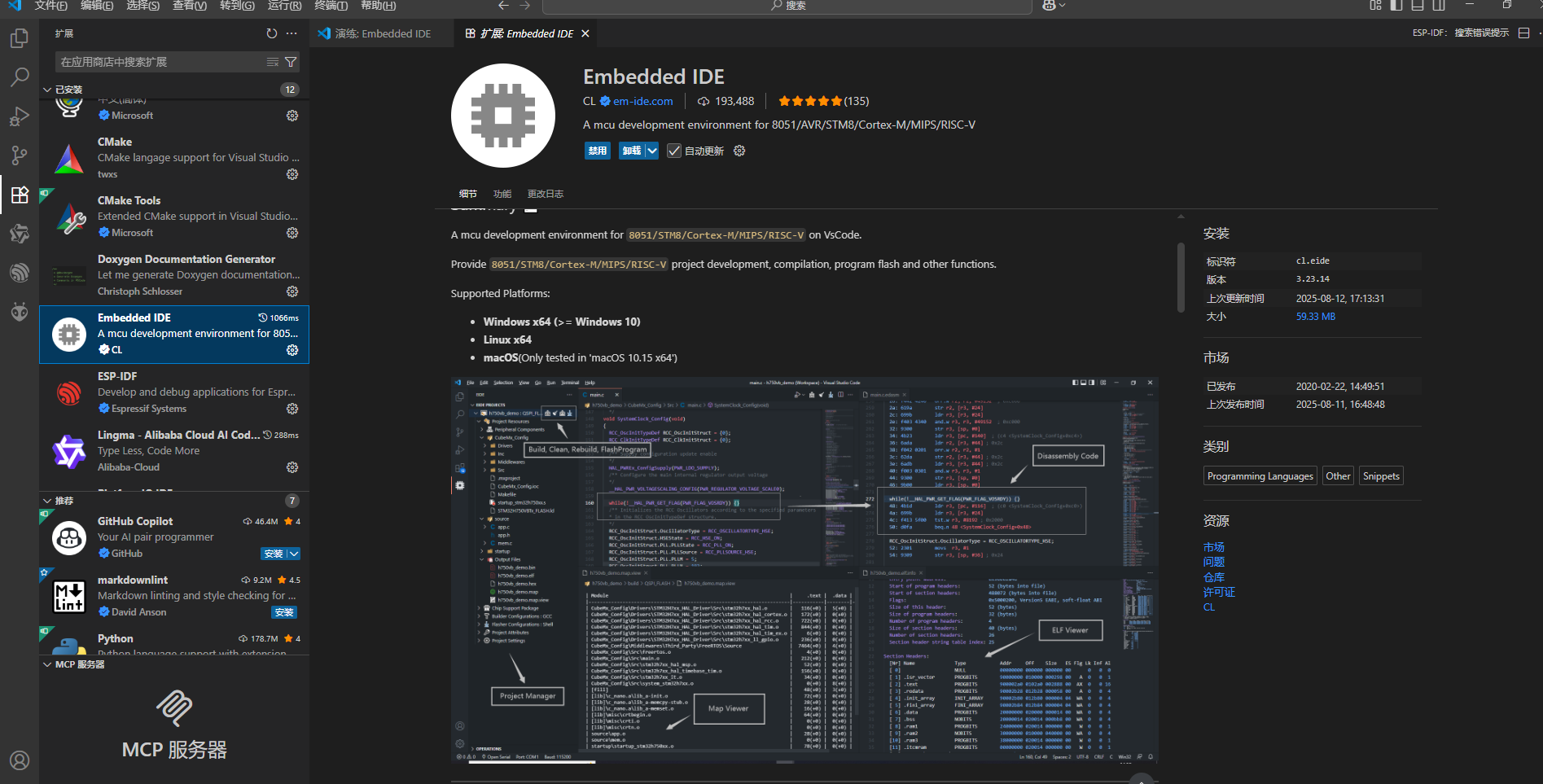Open the customize layout icon
The width and height of the screenshot is (1543, 784).
pos(1375,6)
